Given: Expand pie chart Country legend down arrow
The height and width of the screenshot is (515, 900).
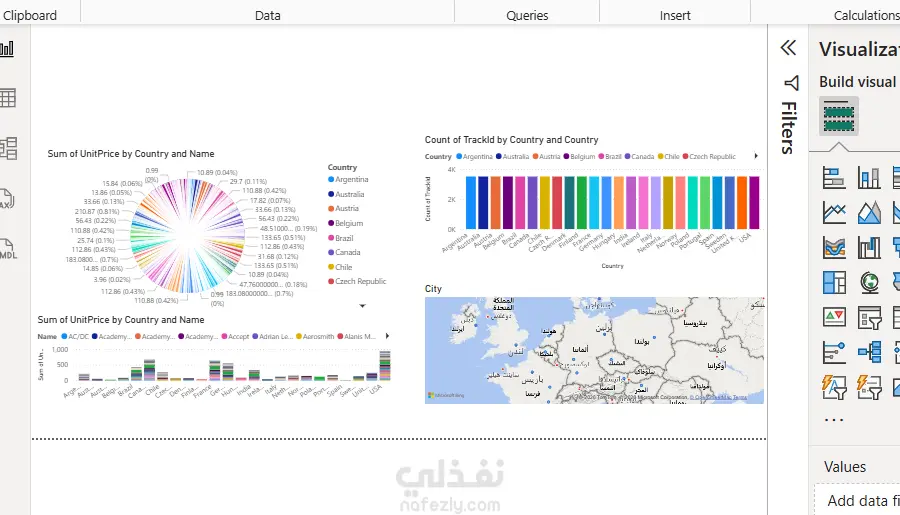Looking at the screenshot, I should (x=362, y=306).
